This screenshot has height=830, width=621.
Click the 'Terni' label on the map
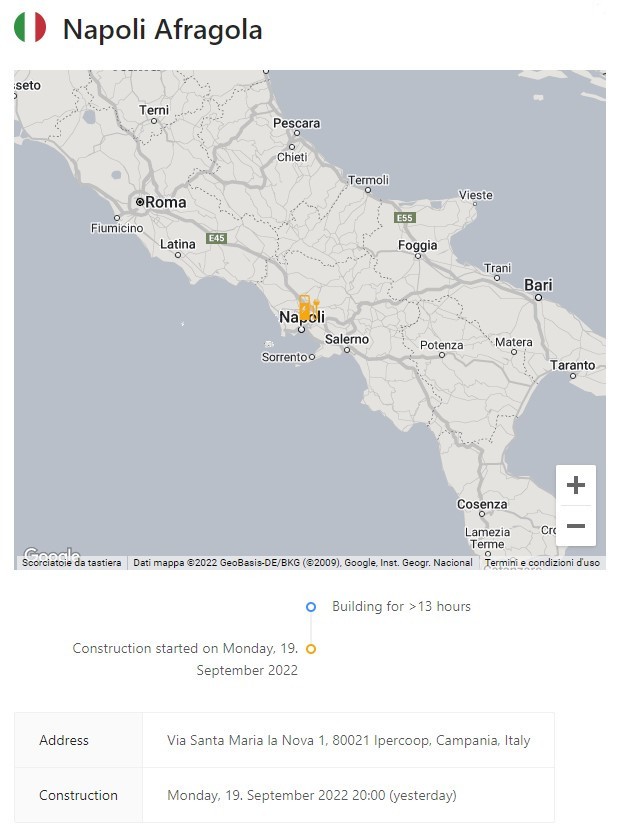tap(154, 110)
